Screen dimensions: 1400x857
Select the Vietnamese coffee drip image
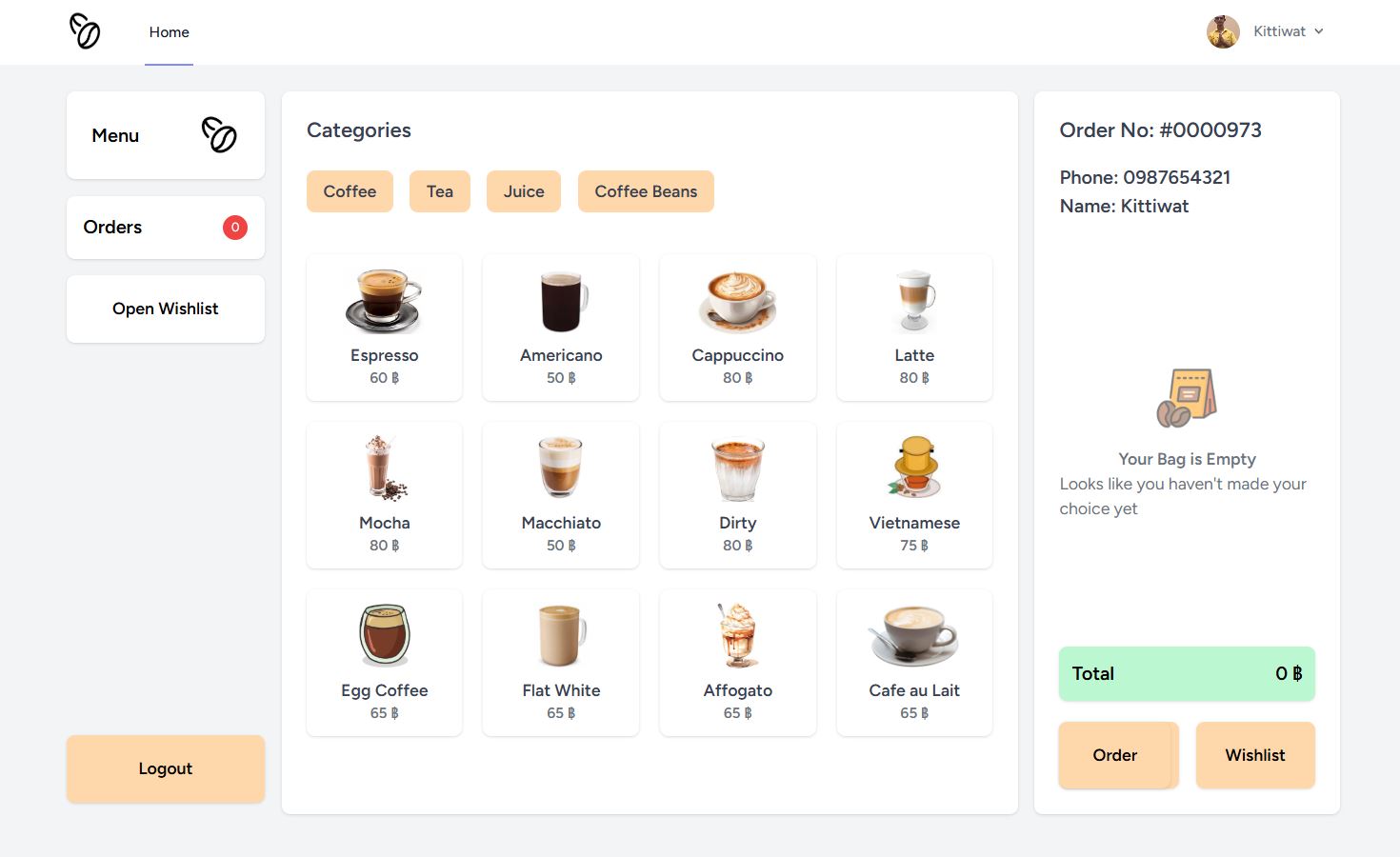click(x=913, y=468)
